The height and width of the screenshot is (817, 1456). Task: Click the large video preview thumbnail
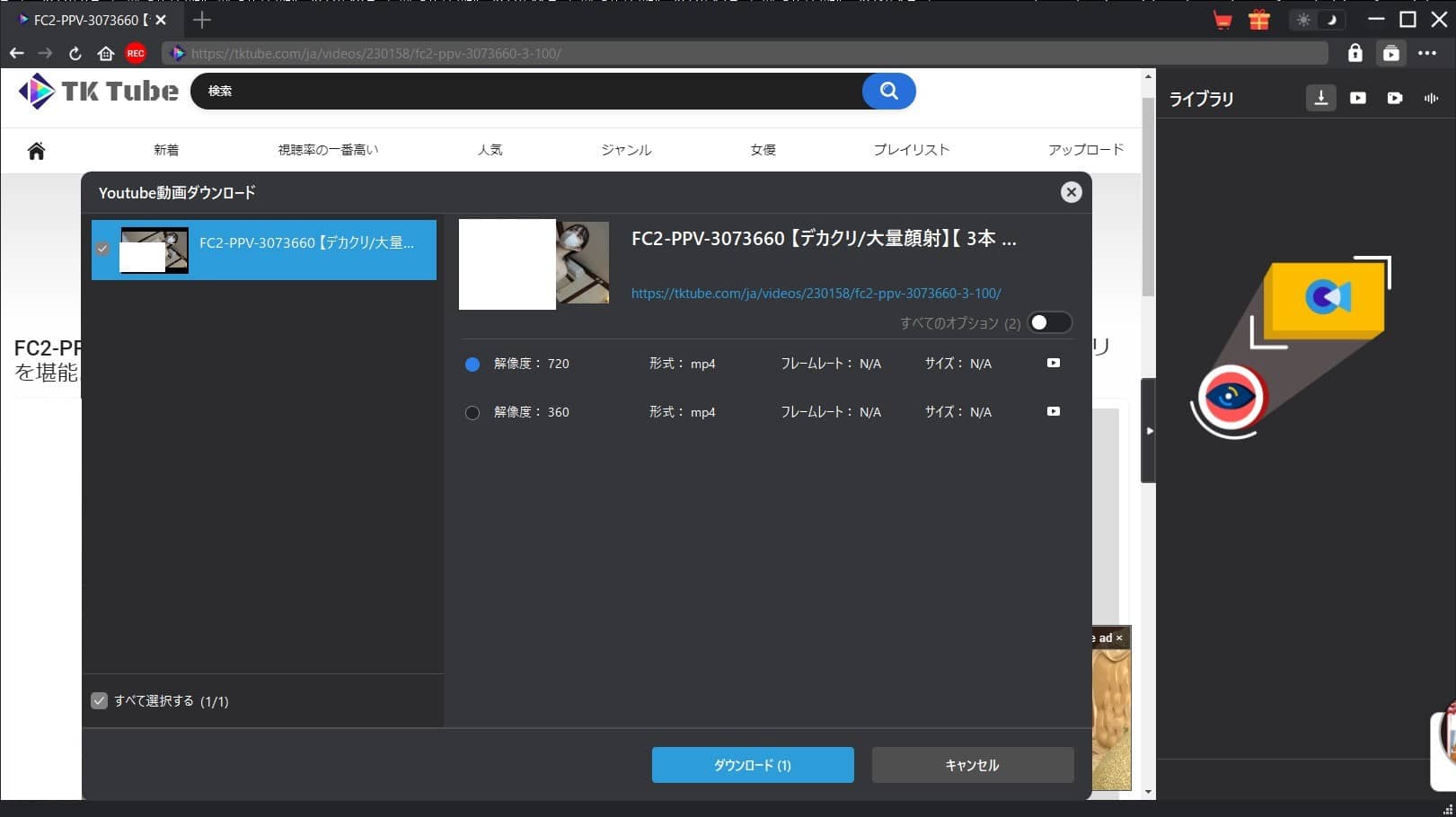(x=534, y=265)
